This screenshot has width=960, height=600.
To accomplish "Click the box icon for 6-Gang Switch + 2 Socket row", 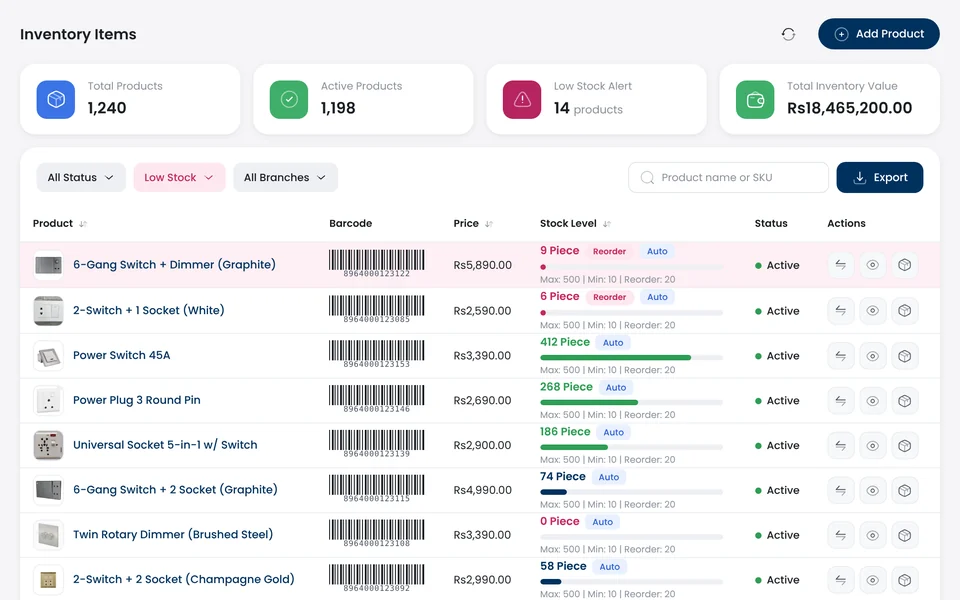I will 904,490.
